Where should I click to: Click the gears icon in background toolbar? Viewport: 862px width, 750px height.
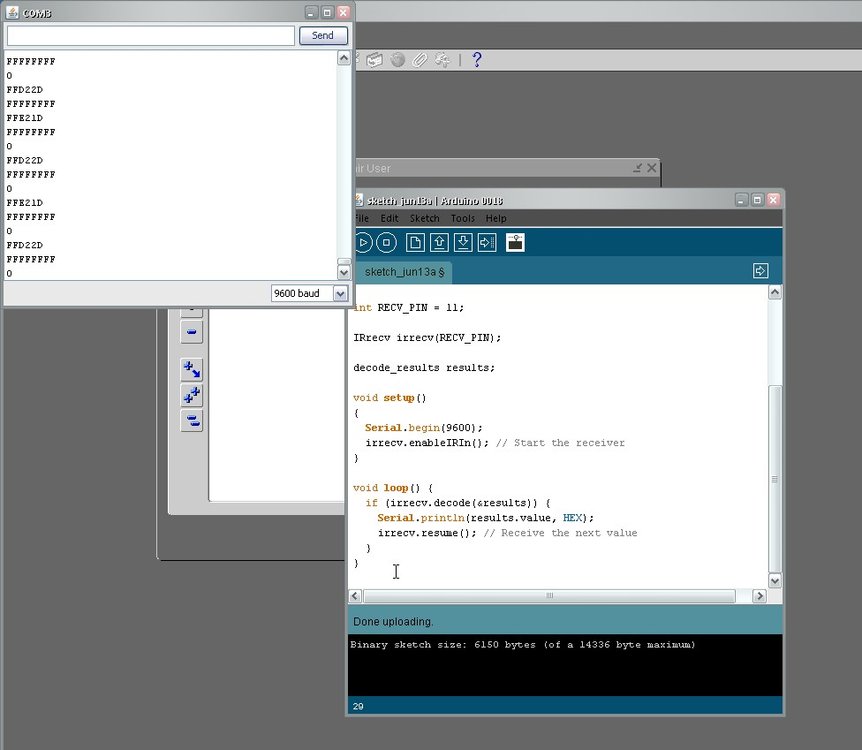443,59
